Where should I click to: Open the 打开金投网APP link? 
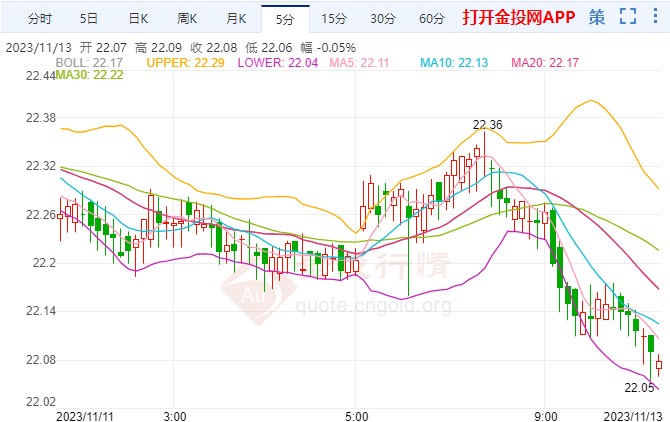519,18
